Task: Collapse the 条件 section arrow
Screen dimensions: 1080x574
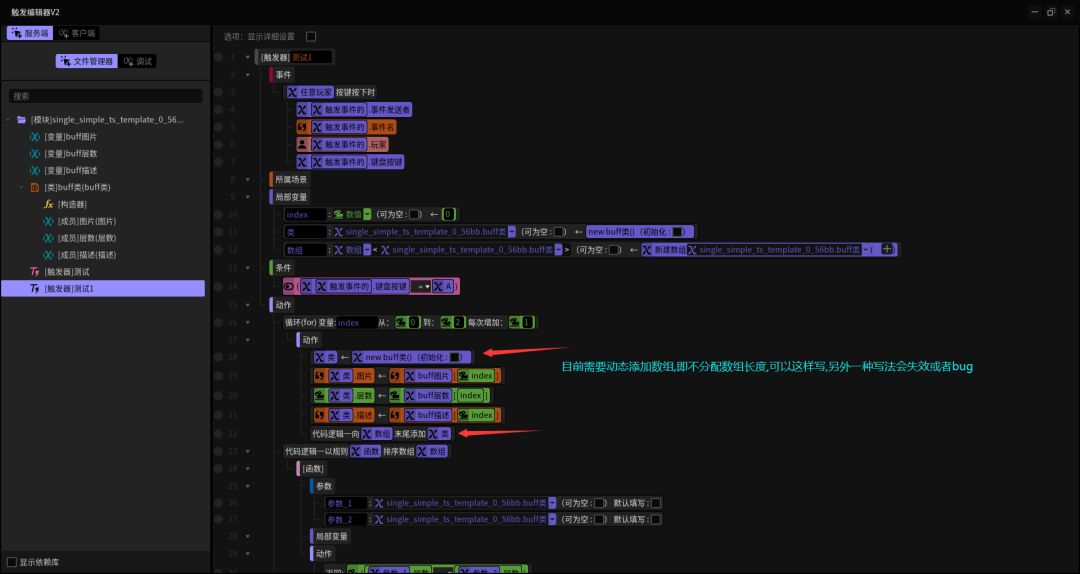Action: point(247,267)
